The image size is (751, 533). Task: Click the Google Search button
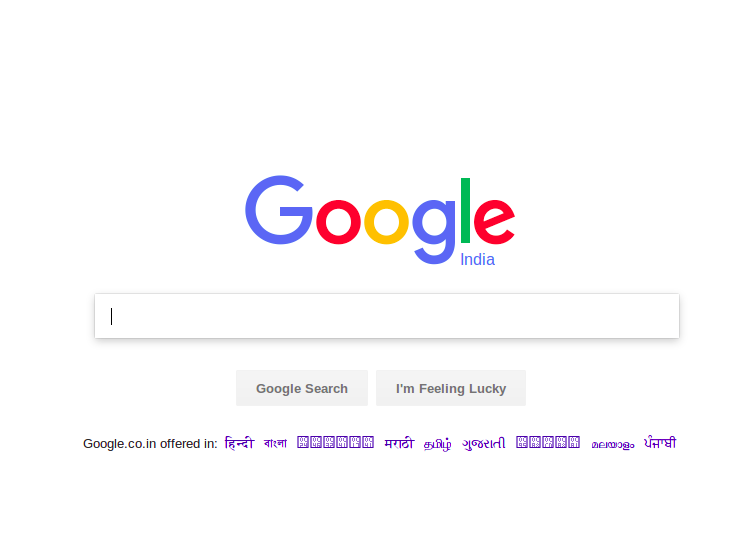pos(302,388)
